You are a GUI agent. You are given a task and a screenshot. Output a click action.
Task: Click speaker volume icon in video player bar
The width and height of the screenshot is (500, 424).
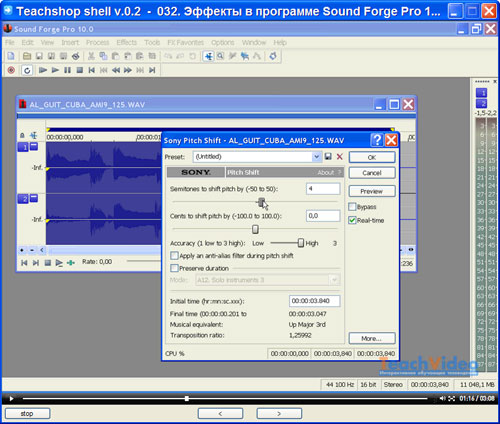click(442, 398)
